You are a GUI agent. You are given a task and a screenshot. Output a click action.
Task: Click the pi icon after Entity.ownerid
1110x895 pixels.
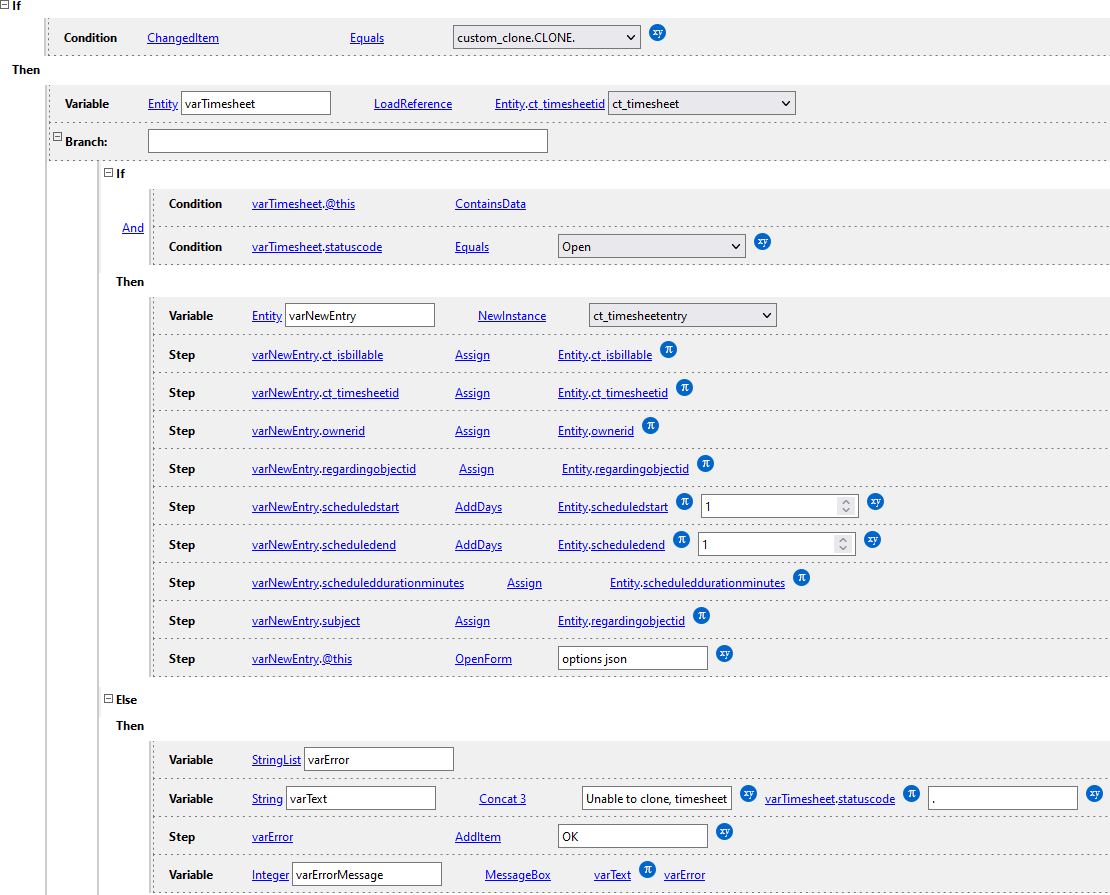pos(650,426)
